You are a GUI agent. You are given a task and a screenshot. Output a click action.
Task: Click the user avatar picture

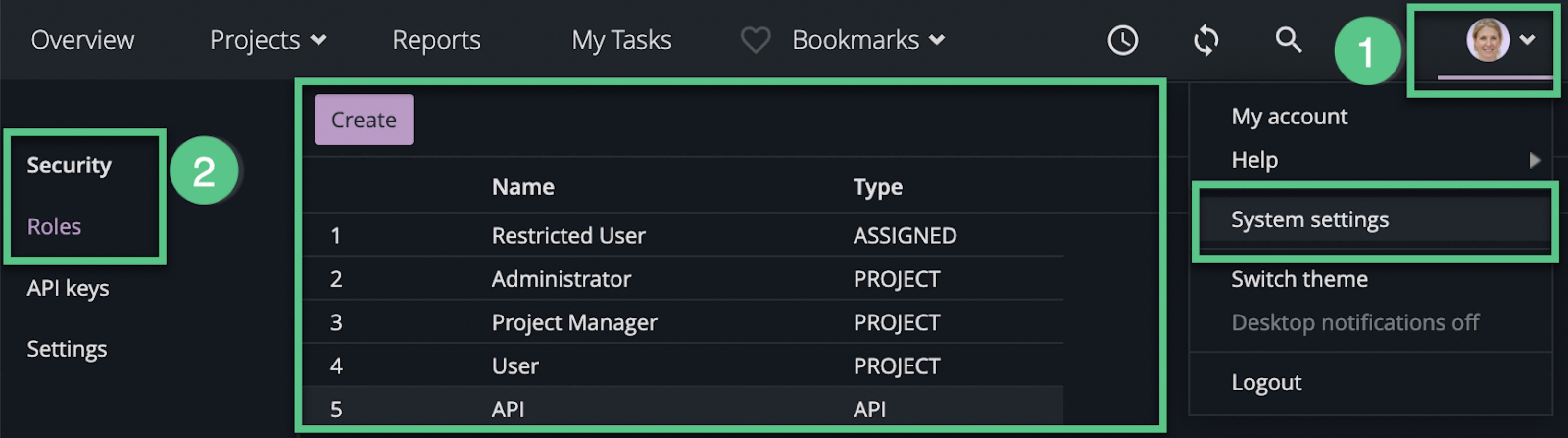(1487, 40)
